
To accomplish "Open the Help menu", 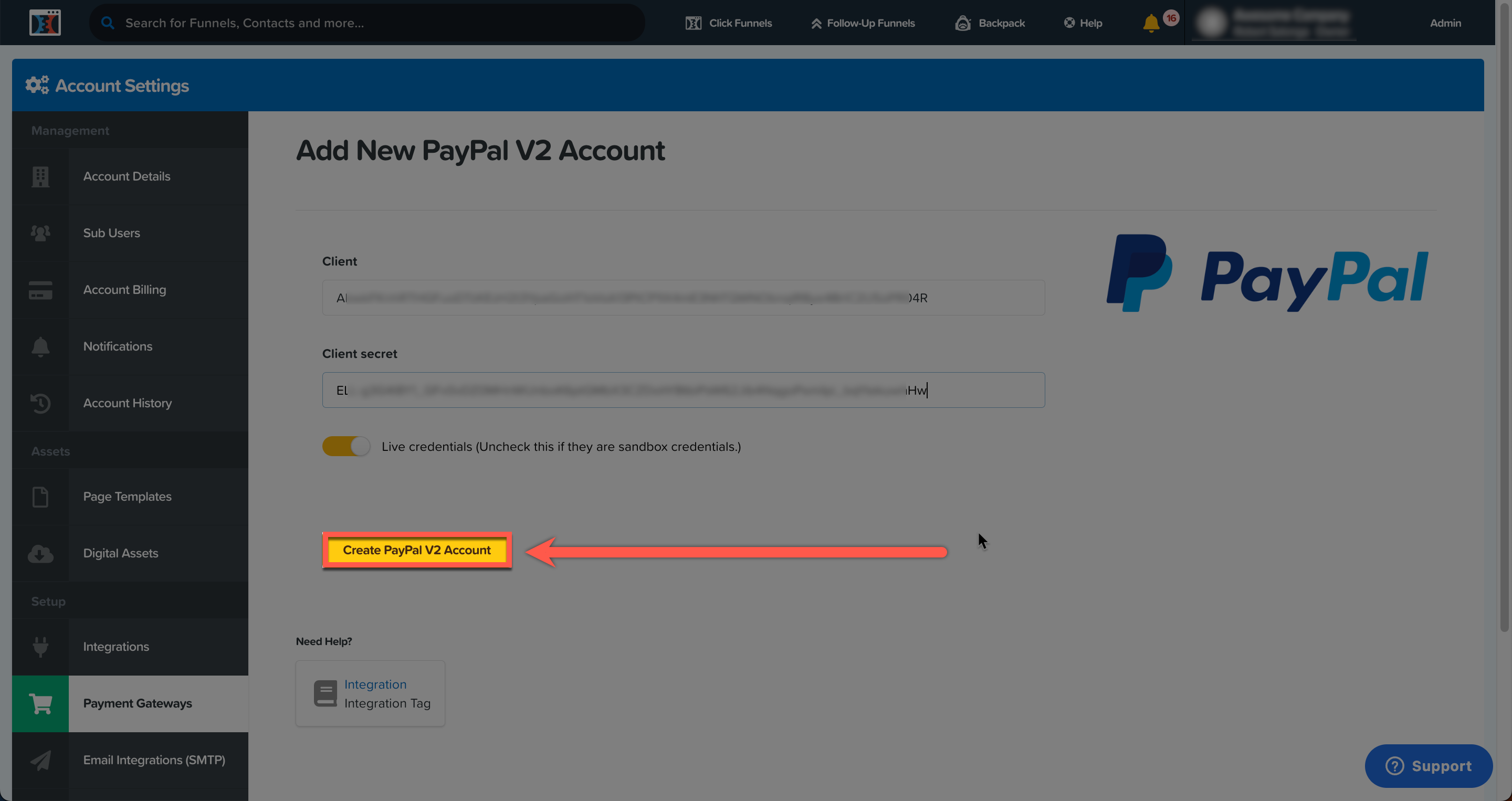I will click(1083, 23).
